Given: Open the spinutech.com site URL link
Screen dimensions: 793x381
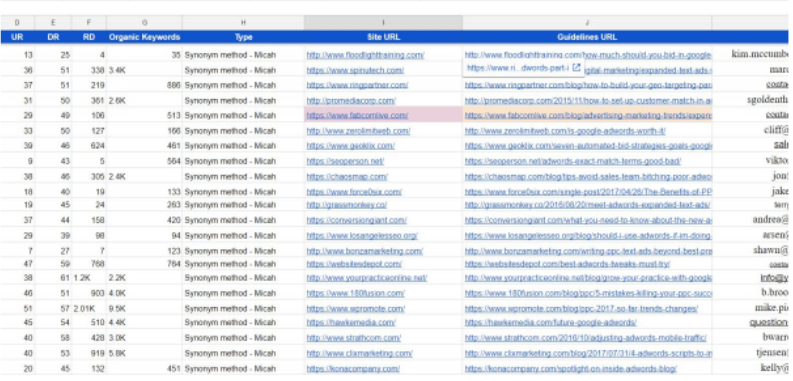Looking at the screenshot, I should click(x=355, y=70).
